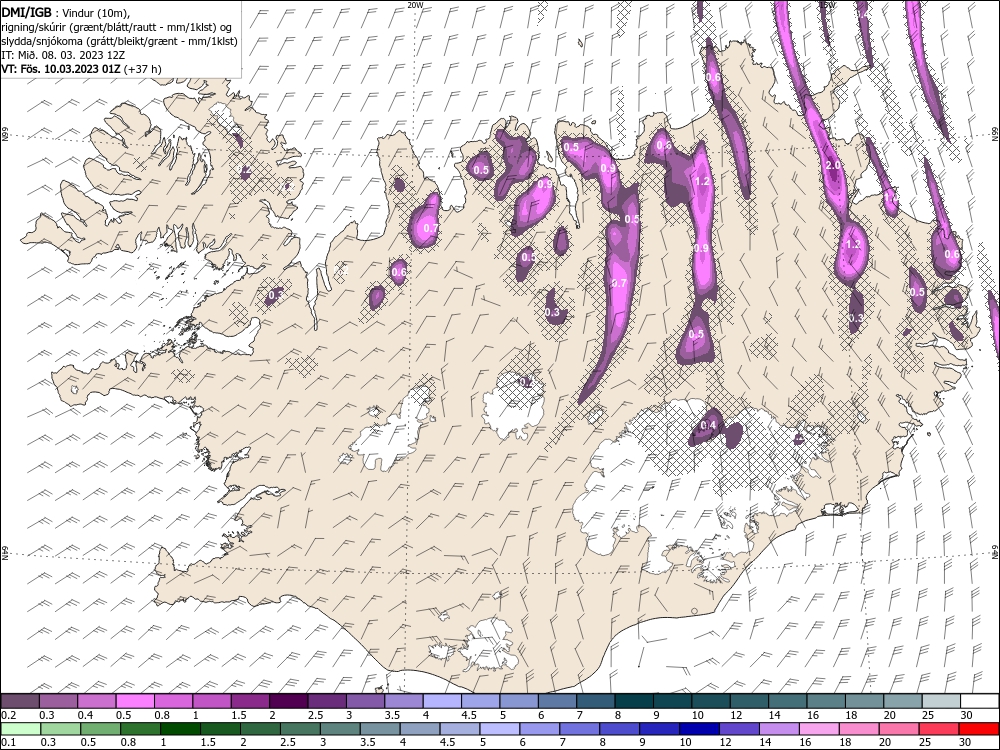This screenshot has height=750, width=1000.
Task: Click the '0.4' value over the glacier area
Action: [708, 425]
